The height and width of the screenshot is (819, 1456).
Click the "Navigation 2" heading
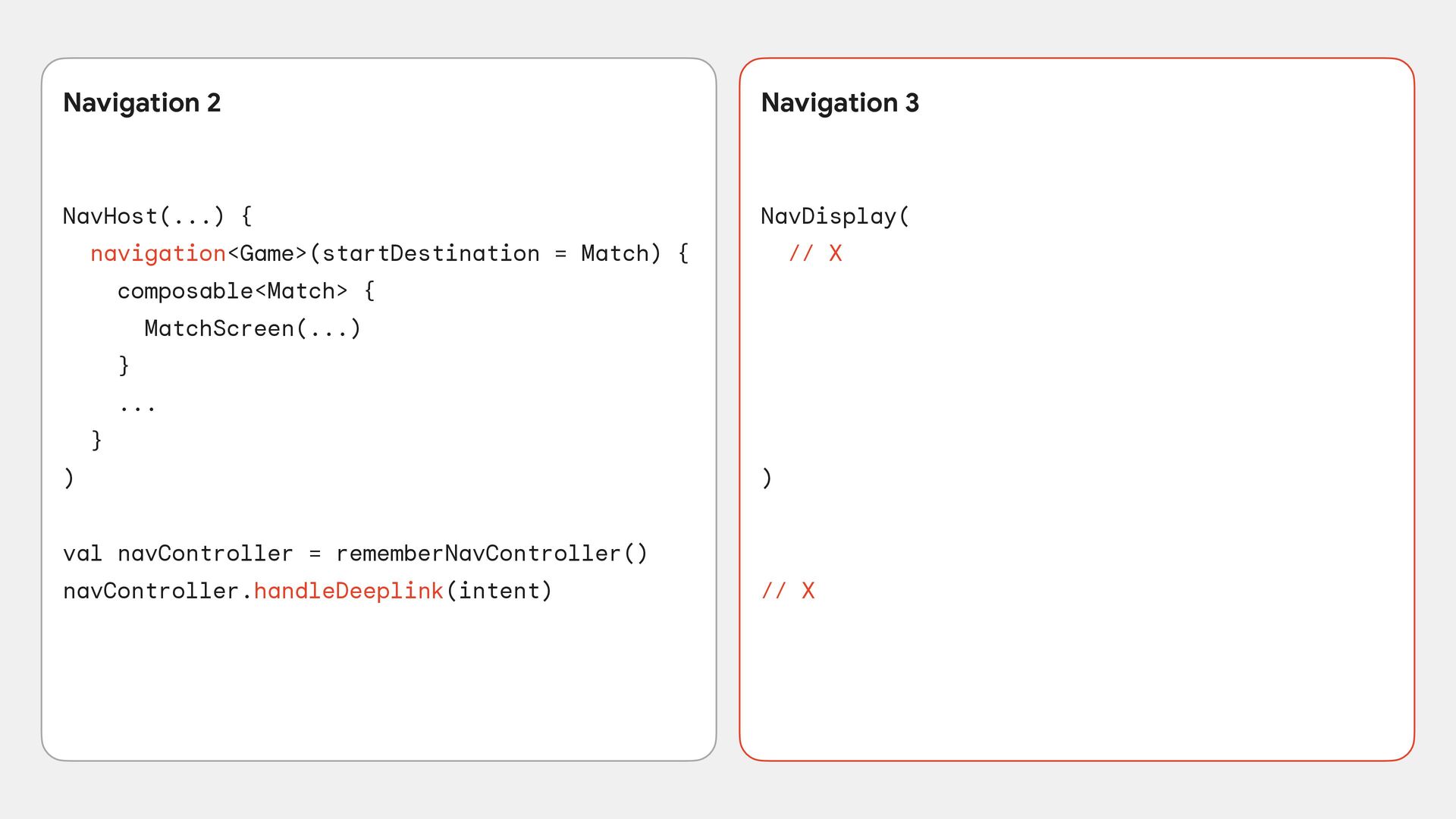click(142, 102)
